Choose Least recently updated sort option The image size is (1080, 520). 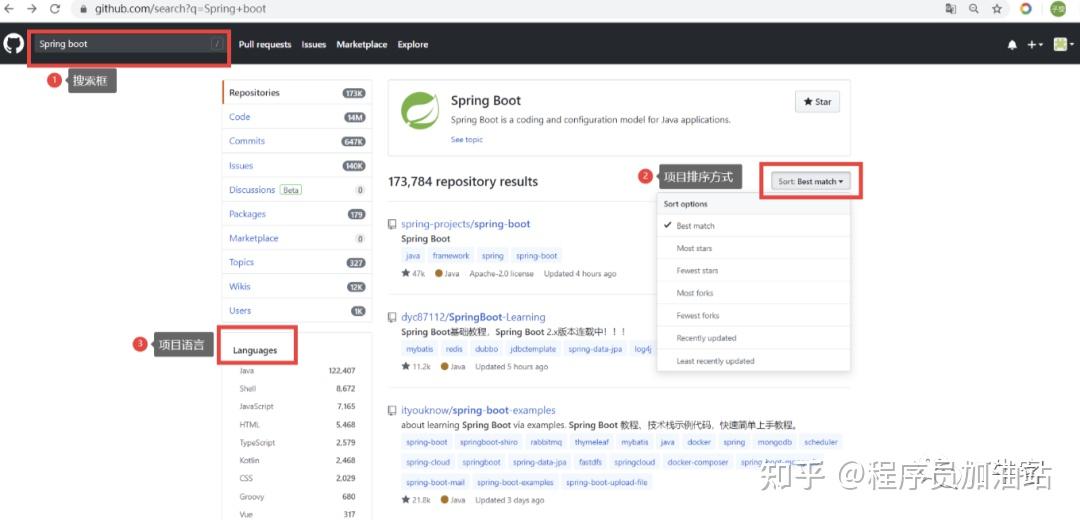(x=754, y=361)
